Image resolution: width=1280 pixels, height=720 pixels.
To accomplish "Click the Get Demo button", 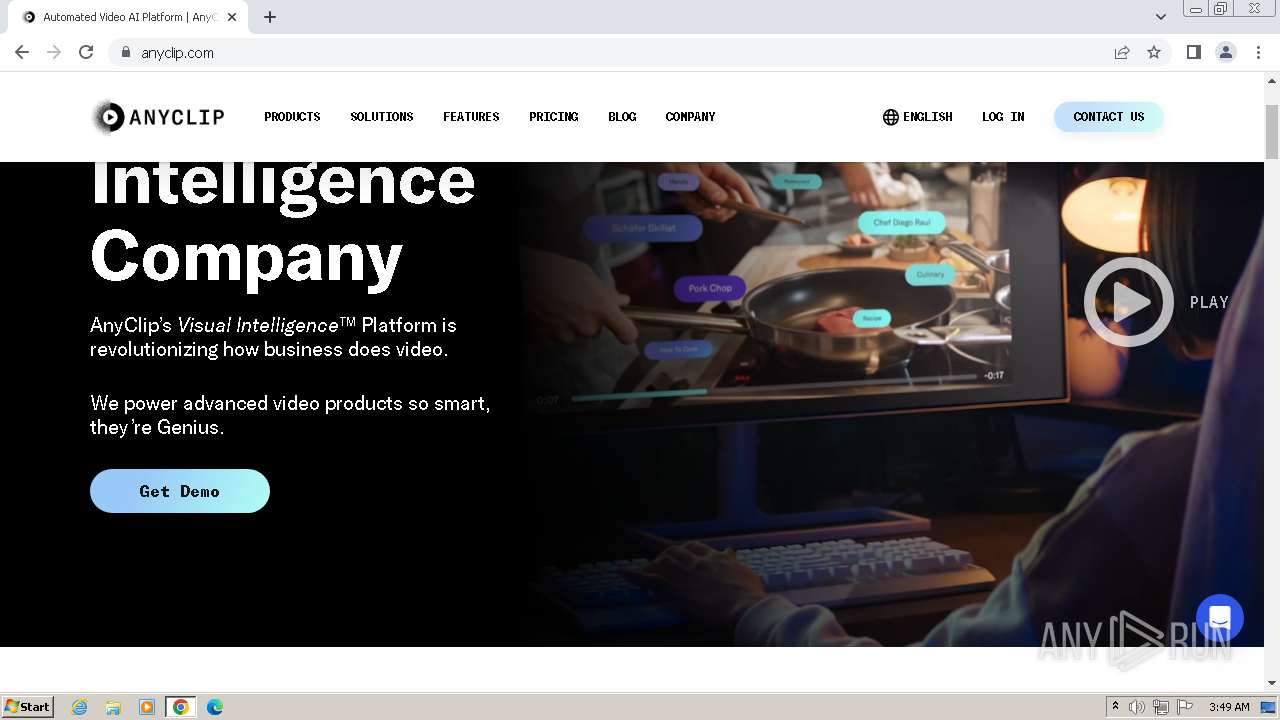I will point(180,491).
